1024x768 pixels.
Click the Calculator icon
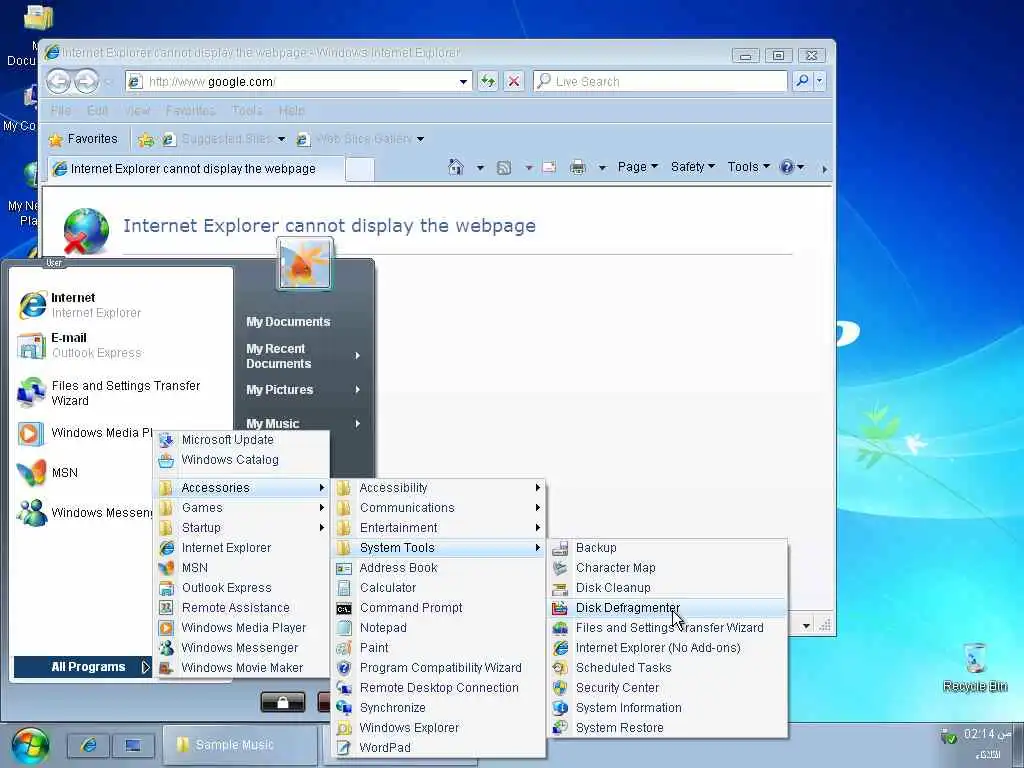[x=344, y=588]
